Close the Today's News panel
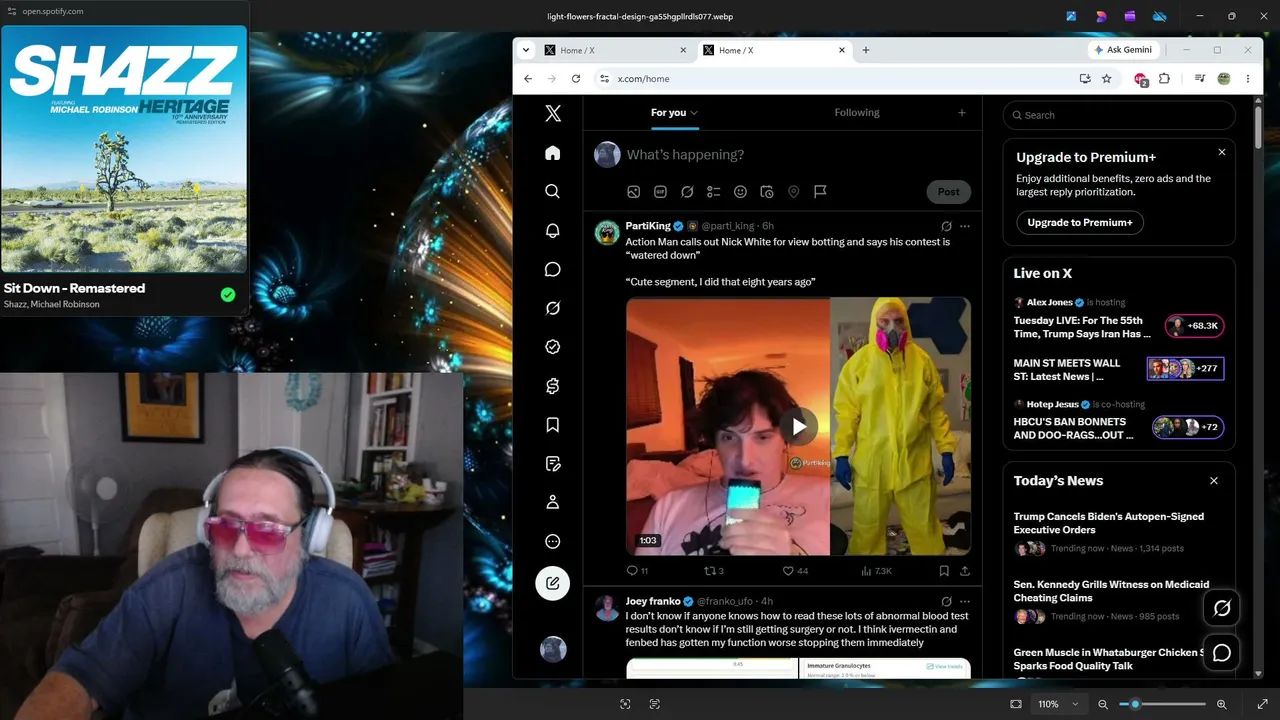The height and width of the screenshot is (720, 1280). pyautogui.click(x=1214, y=481)
